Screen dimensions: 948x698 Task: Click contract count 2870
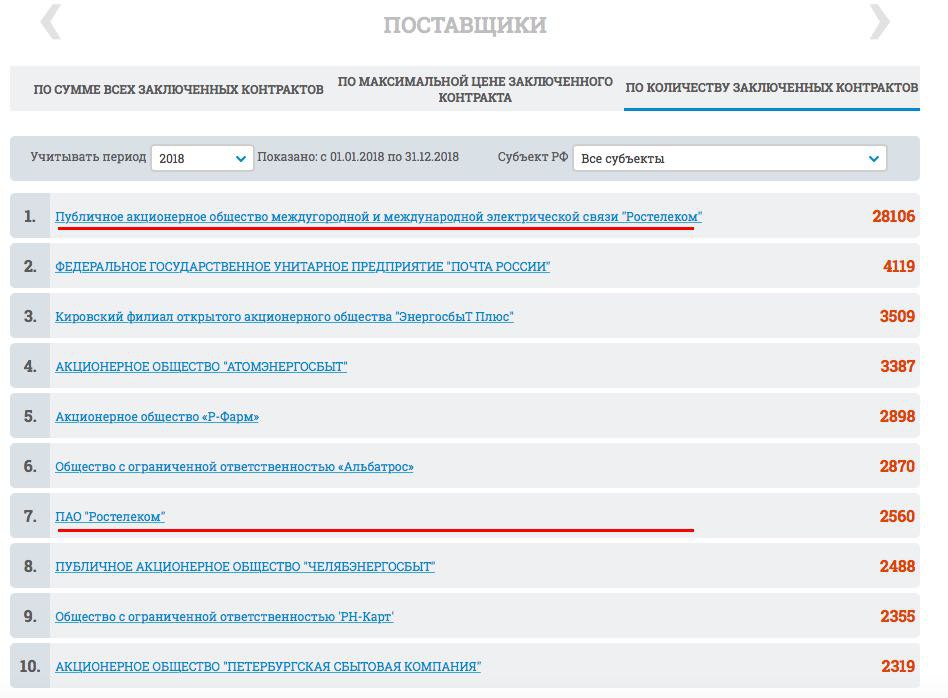(x=897, y=466)
